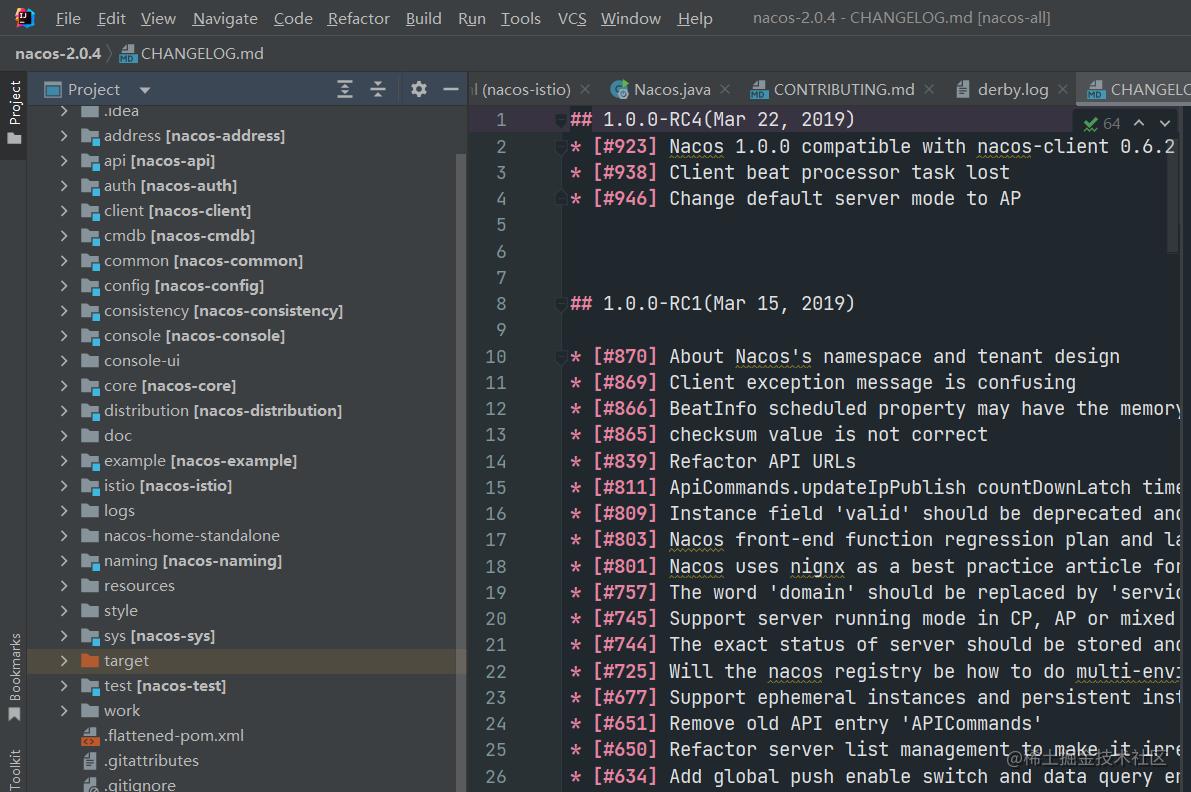Expand the config [nacos-config] module
The height and width of the screenshot is (792, 1191).
pos(65,286)
